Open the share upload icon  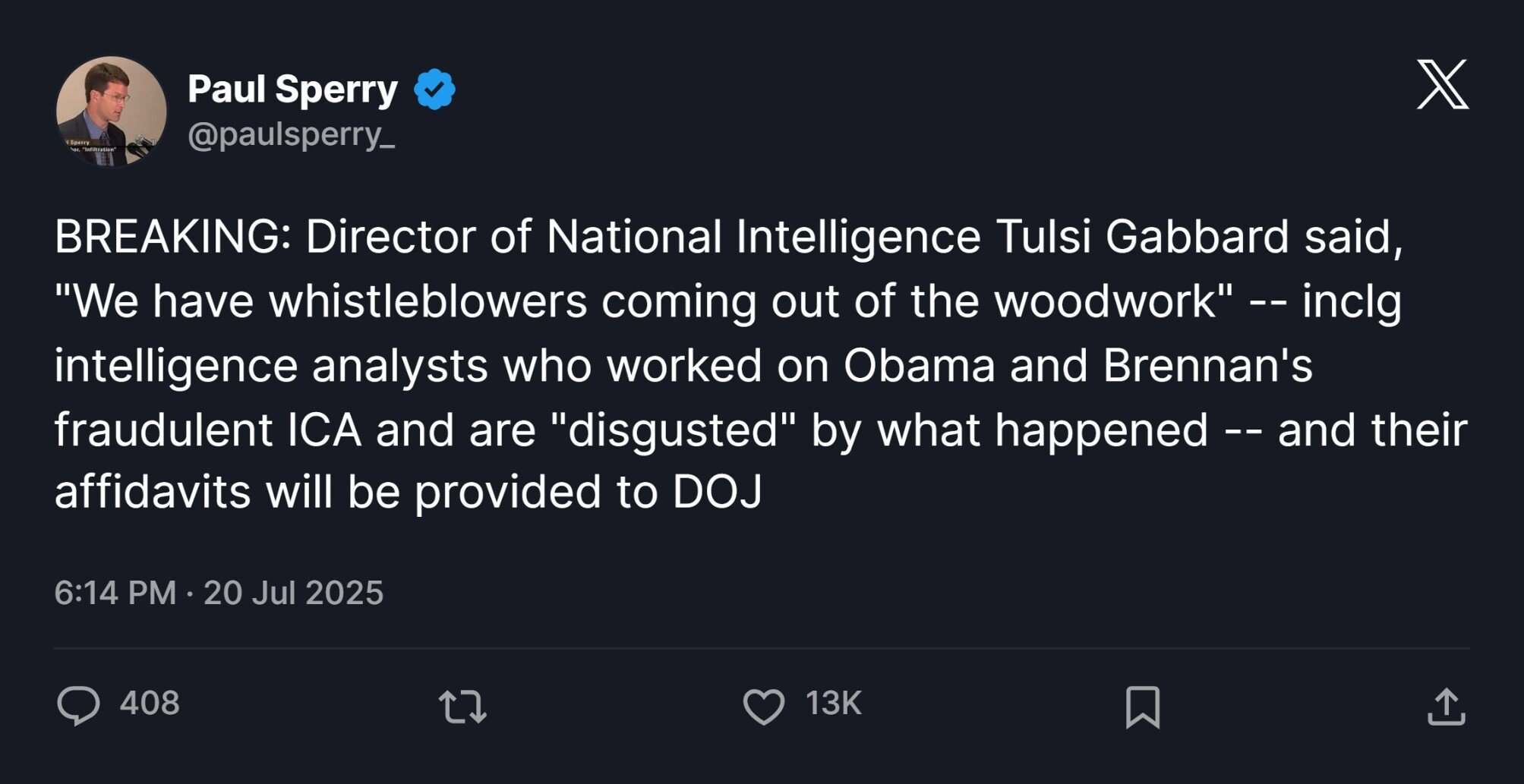click(x=1446, y=707)
